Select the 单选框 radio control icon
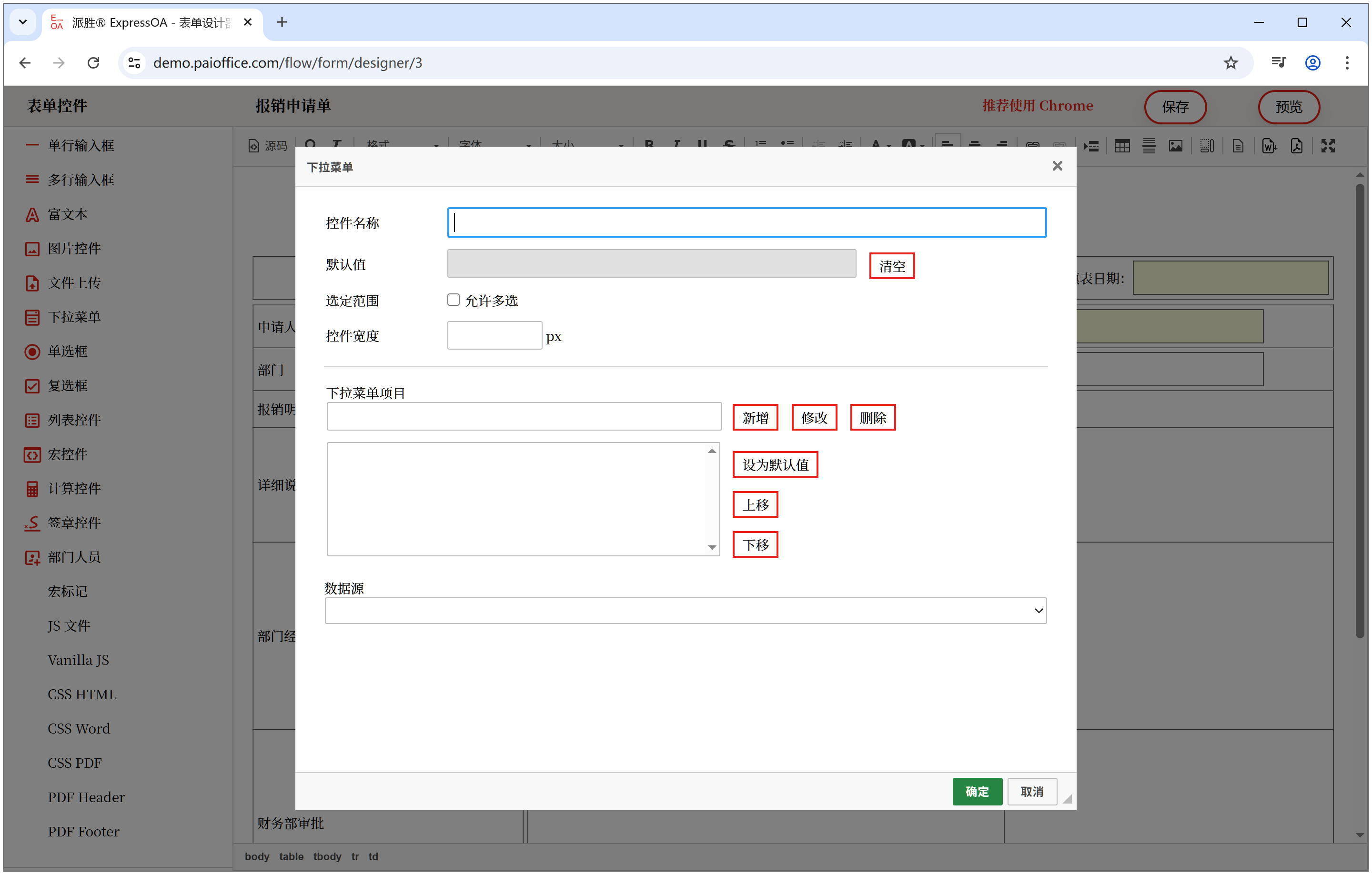 coord(32,352)
